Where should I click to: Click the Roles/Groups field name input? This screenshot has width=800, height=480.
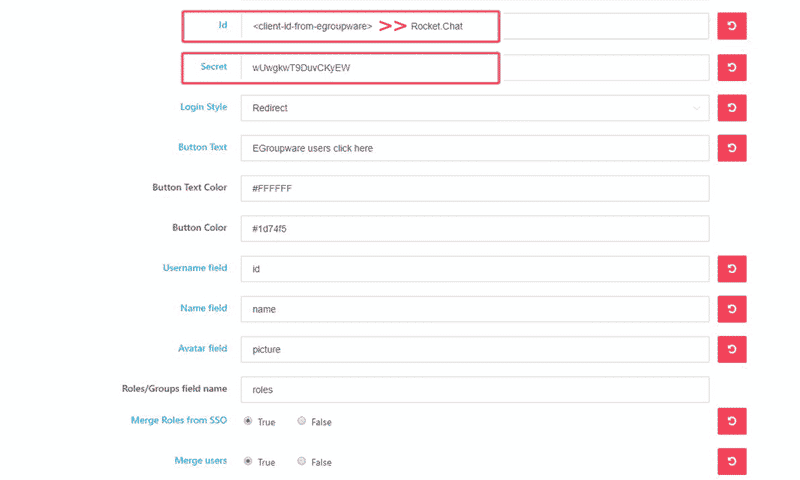[475, 390]
